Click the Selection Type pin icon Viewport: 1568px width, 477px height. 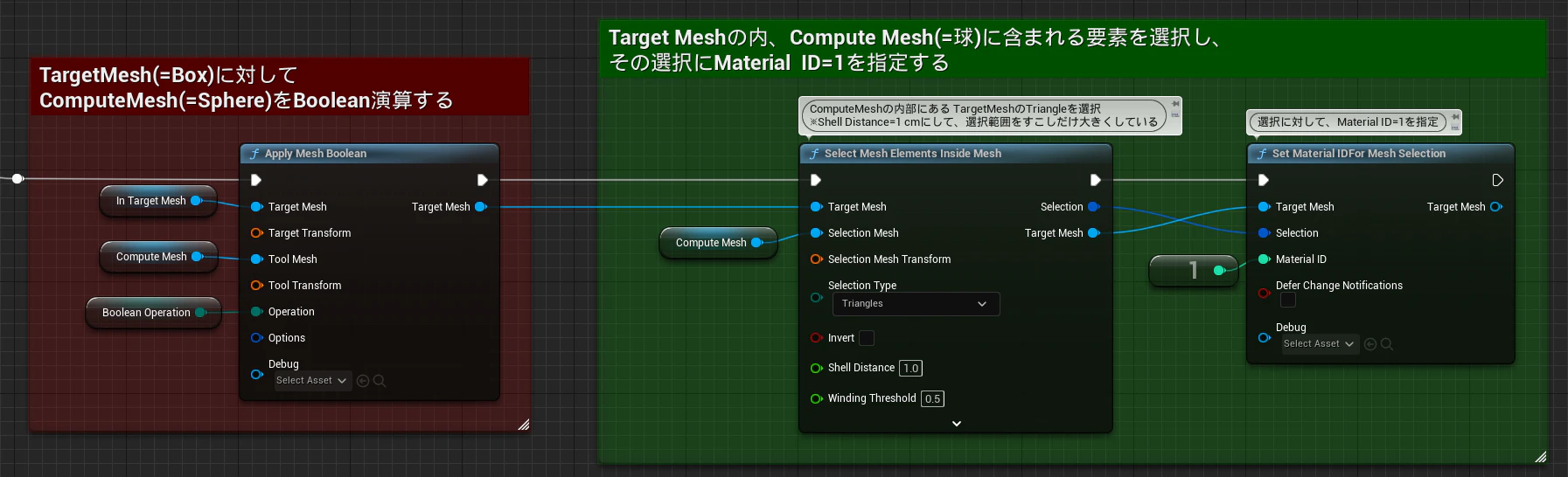click(x=817, y=297)
